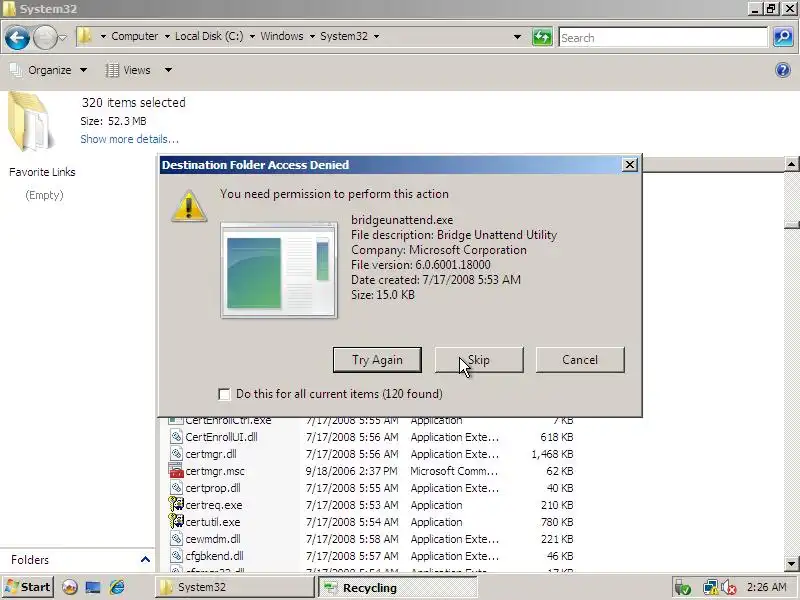The image size is (800, 600).
Task: Expand the System32 breadcrumb dropdown arrow
Action: tap(376, 36)
